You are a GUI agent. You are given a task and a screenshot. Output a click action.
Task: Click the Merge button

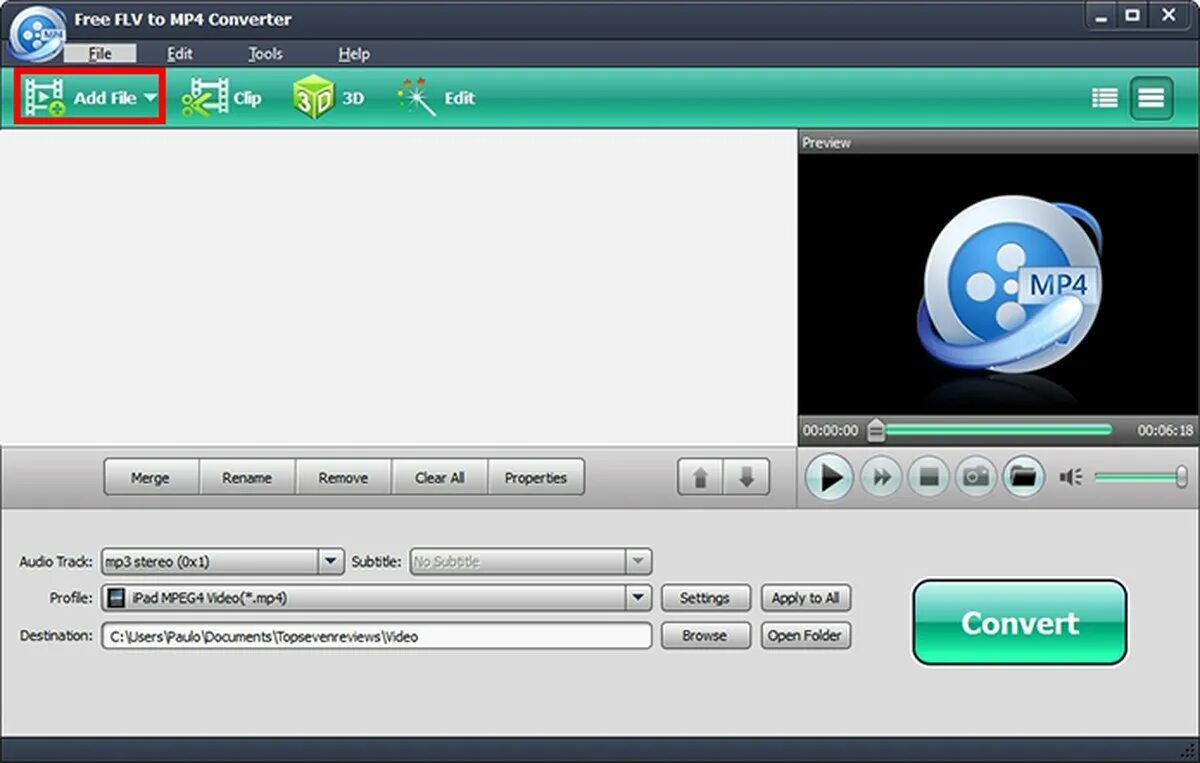pos(150,478)
